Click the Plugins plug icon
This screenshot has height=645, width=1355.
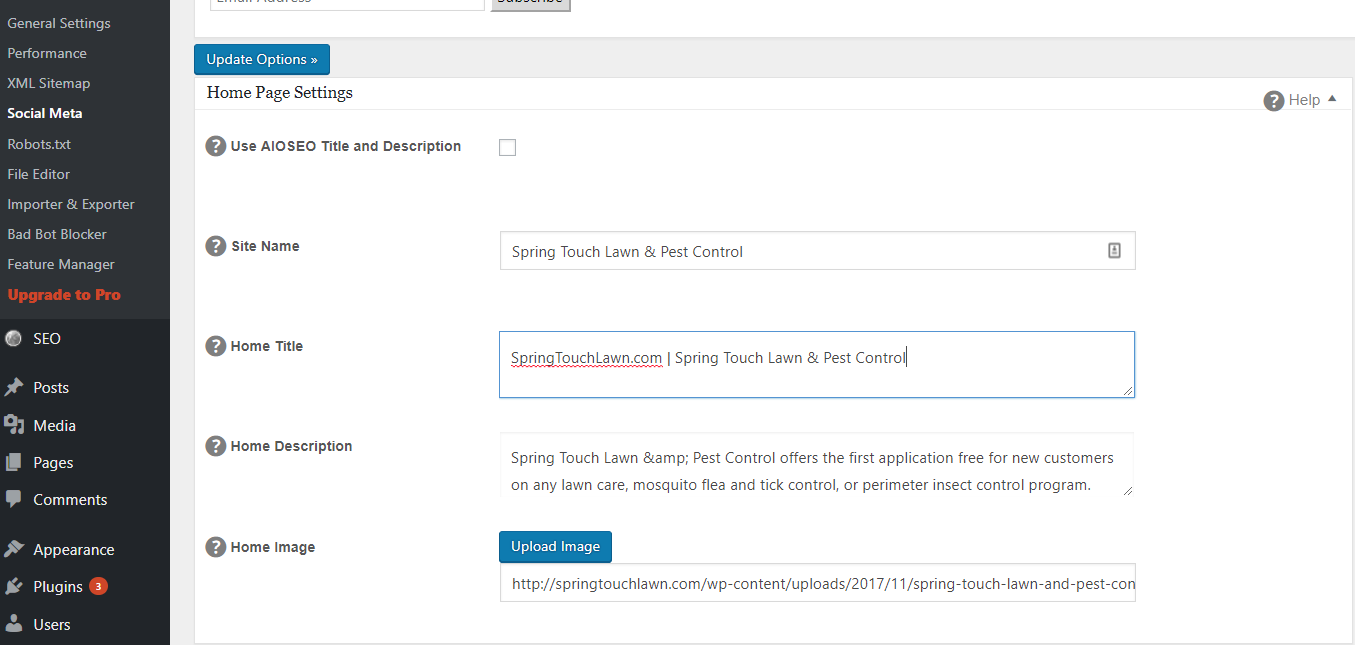pos(14,587)
